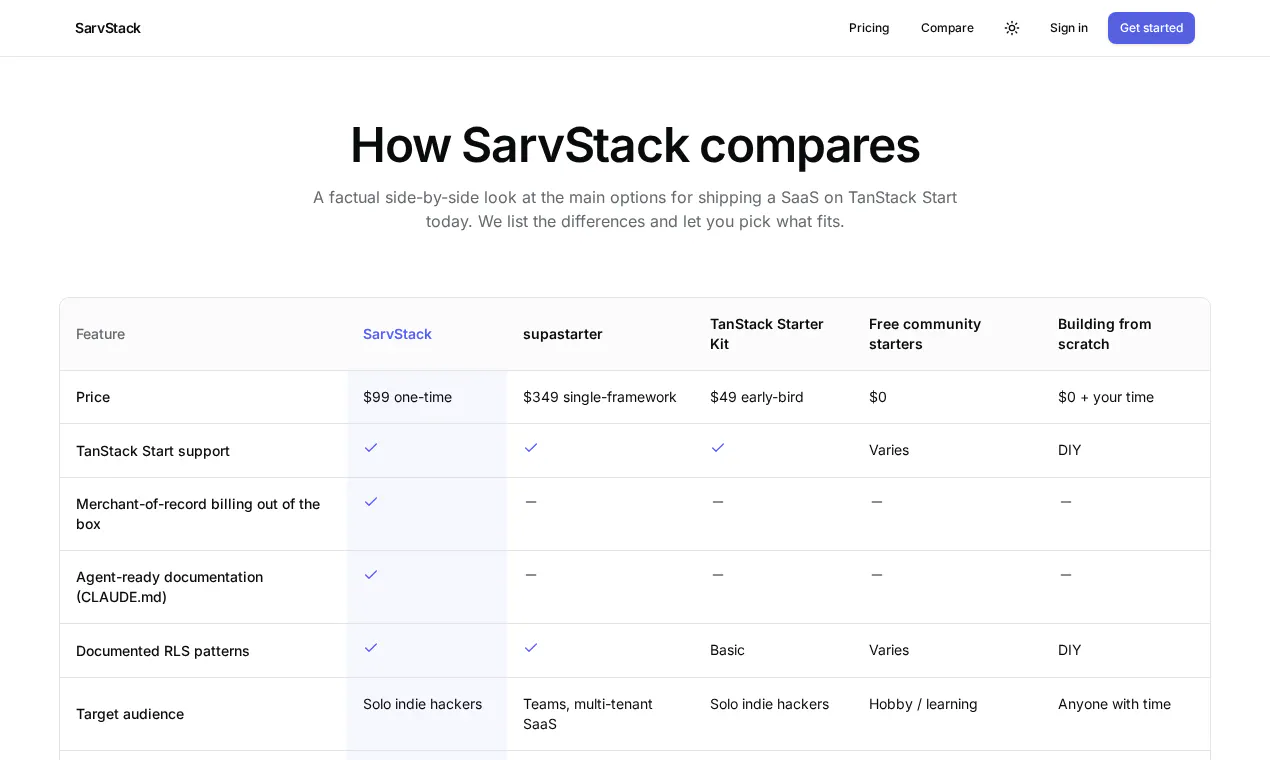
Task: Click DIY in TanStack Start support row
Action: pos(1070,450)
